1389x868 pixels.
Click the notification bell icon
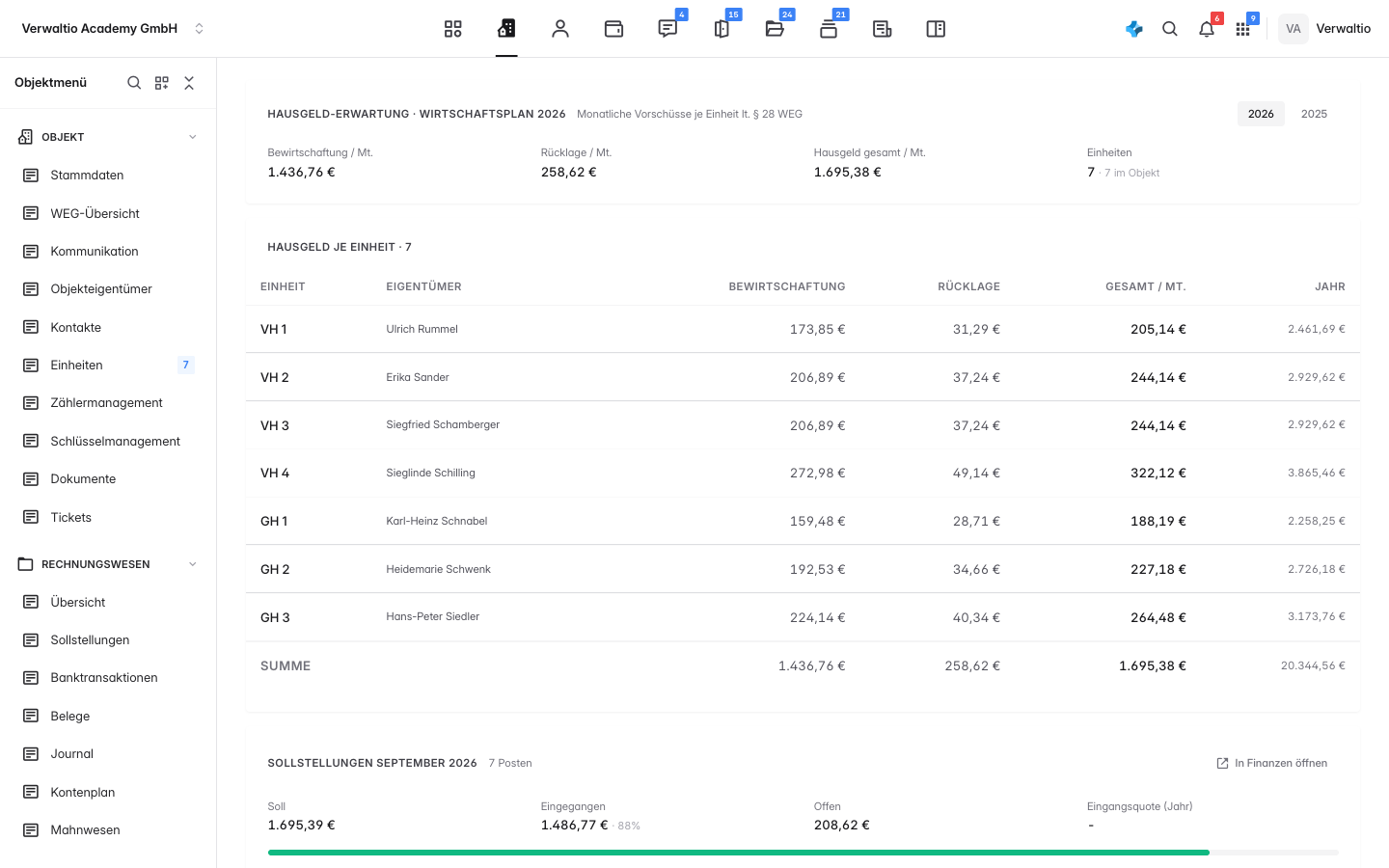pyautogui.click(x=1207, y=29)
